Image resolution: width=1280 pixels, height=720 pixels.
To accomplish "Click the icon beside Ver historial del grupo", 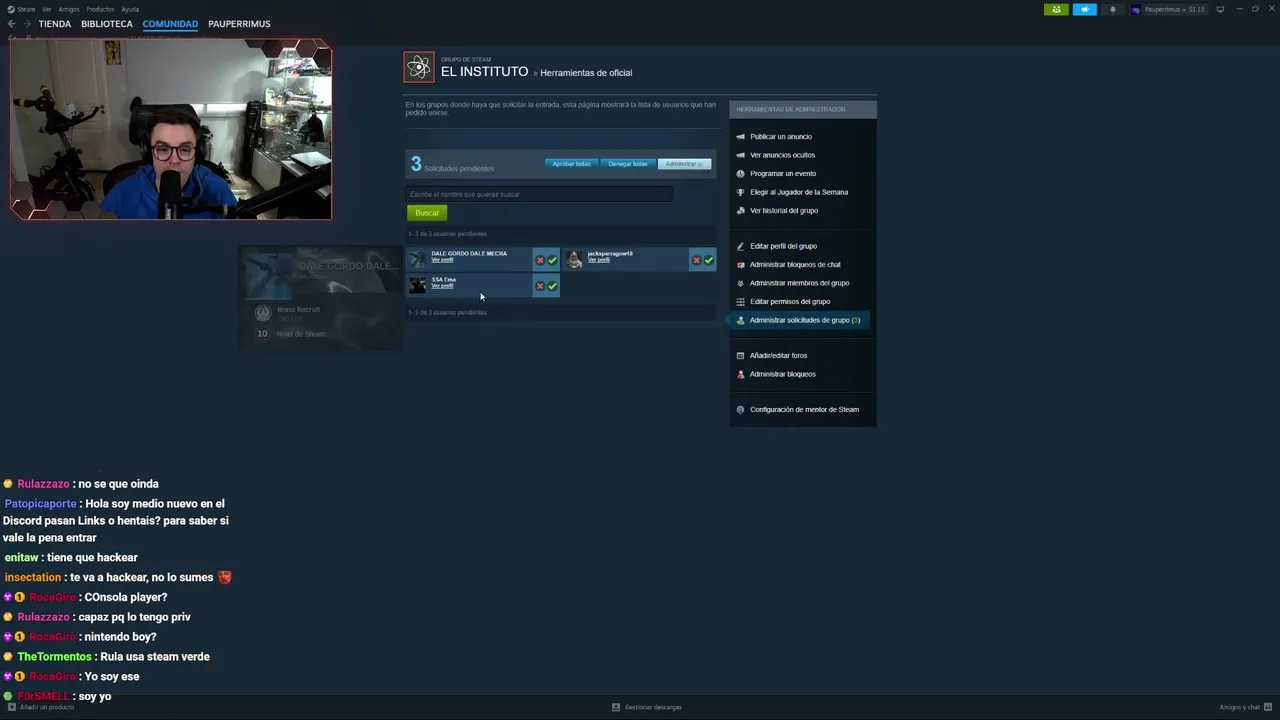I will click(740, 211).
